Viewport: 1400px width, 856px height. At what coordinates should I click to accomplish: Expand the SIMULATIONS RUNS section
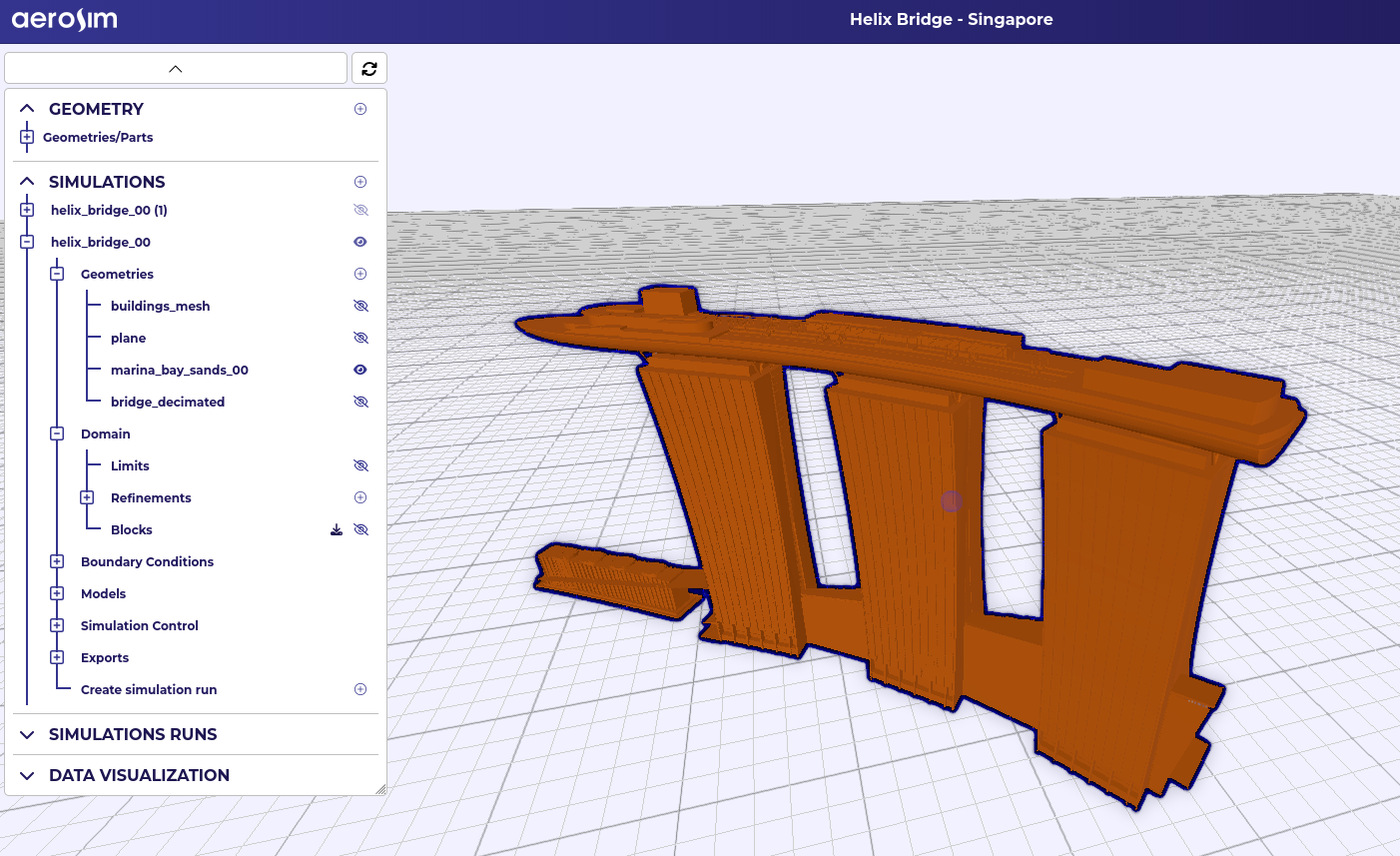[27, 734]
